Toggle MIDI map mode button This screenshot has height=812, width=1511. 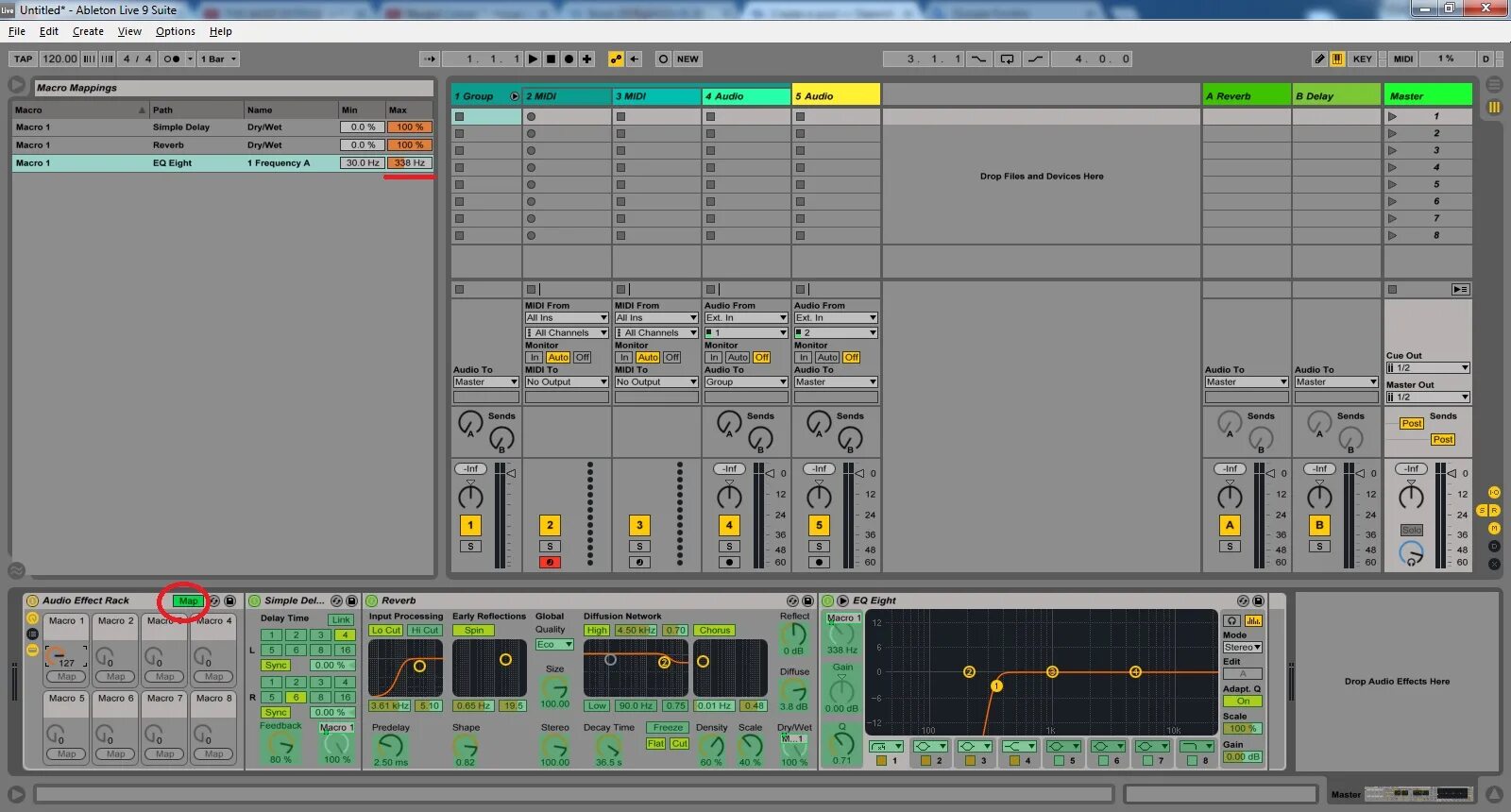(1403, 59)
